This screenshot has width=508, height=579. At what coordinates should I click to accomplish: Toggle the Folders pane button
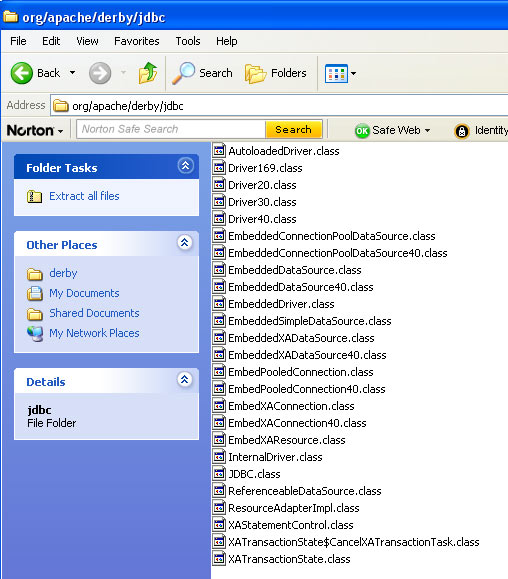[x=276, y=73]
